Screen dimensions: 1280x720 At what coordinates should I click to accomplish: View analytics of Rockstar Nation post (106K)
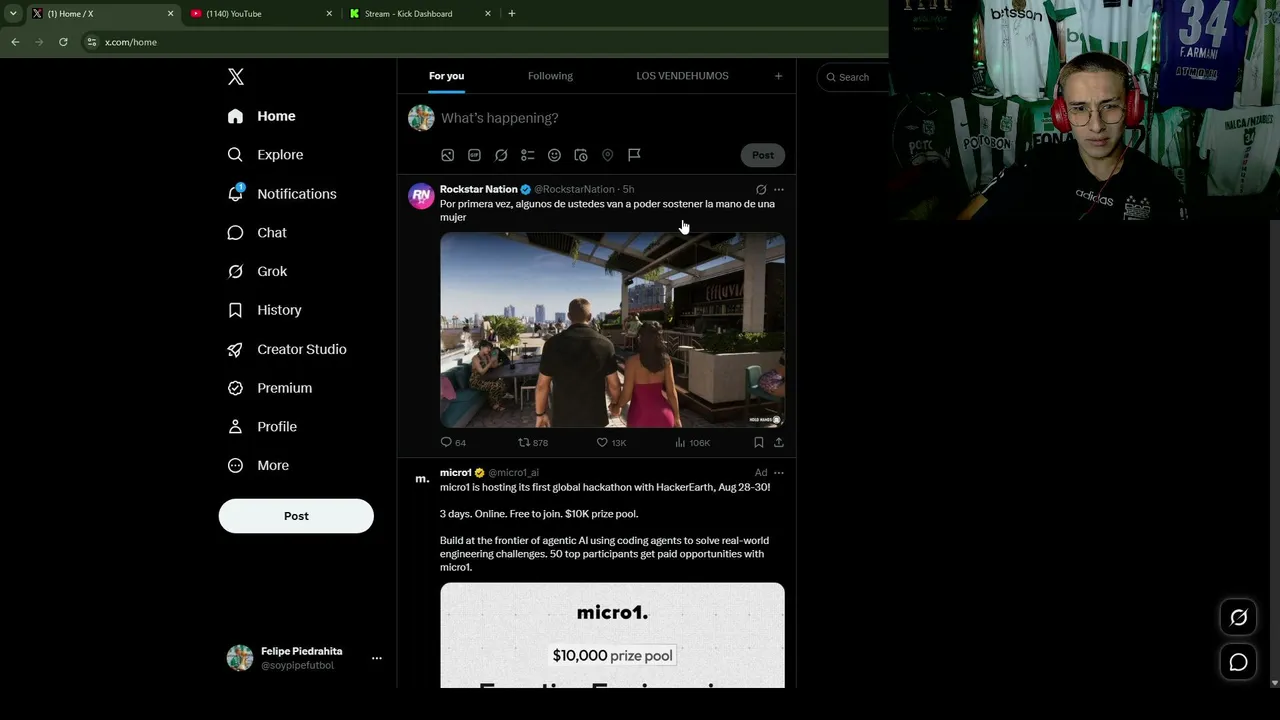tap(692, 442)
